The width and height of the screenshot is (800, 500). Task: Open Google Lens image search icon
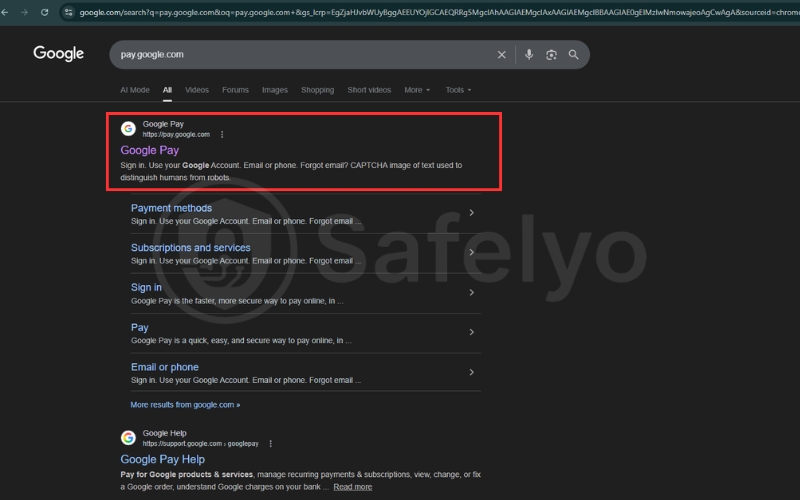(x=551, y=55)
